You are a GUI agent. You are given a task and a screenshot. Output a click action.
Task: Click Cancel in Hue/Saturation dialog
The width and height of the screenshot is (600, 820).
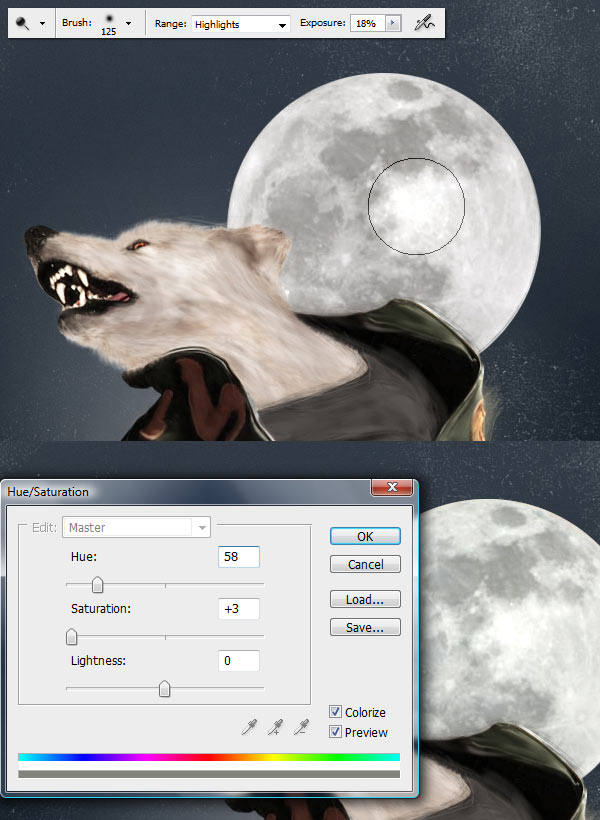[x=365, y=564]
